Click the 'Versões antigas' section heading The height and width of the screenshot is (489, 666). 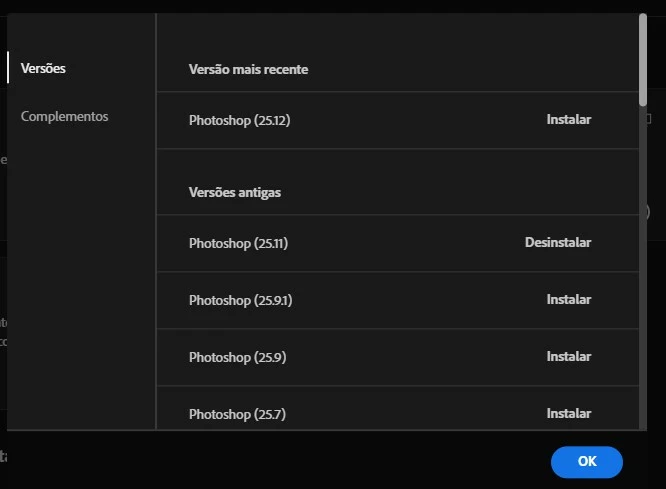point(235,192)
